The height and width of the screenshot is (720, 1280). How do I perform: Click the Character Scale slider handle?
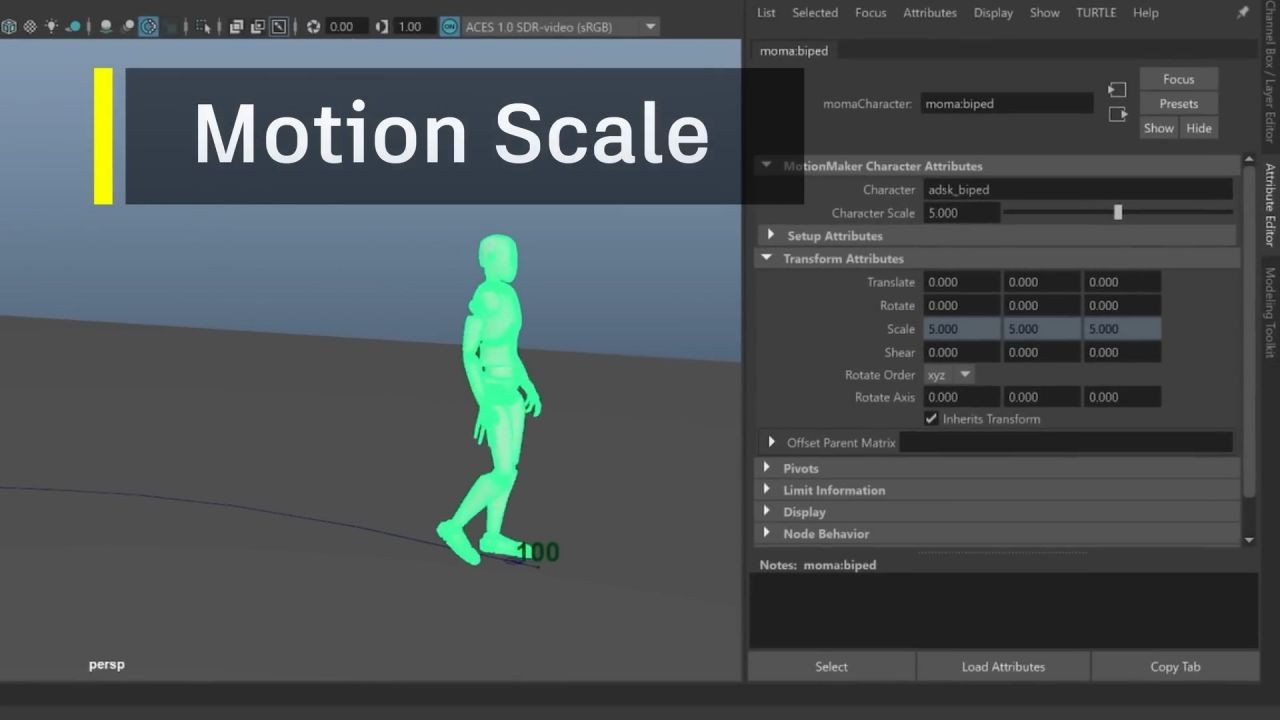[x=1118, y=212]
